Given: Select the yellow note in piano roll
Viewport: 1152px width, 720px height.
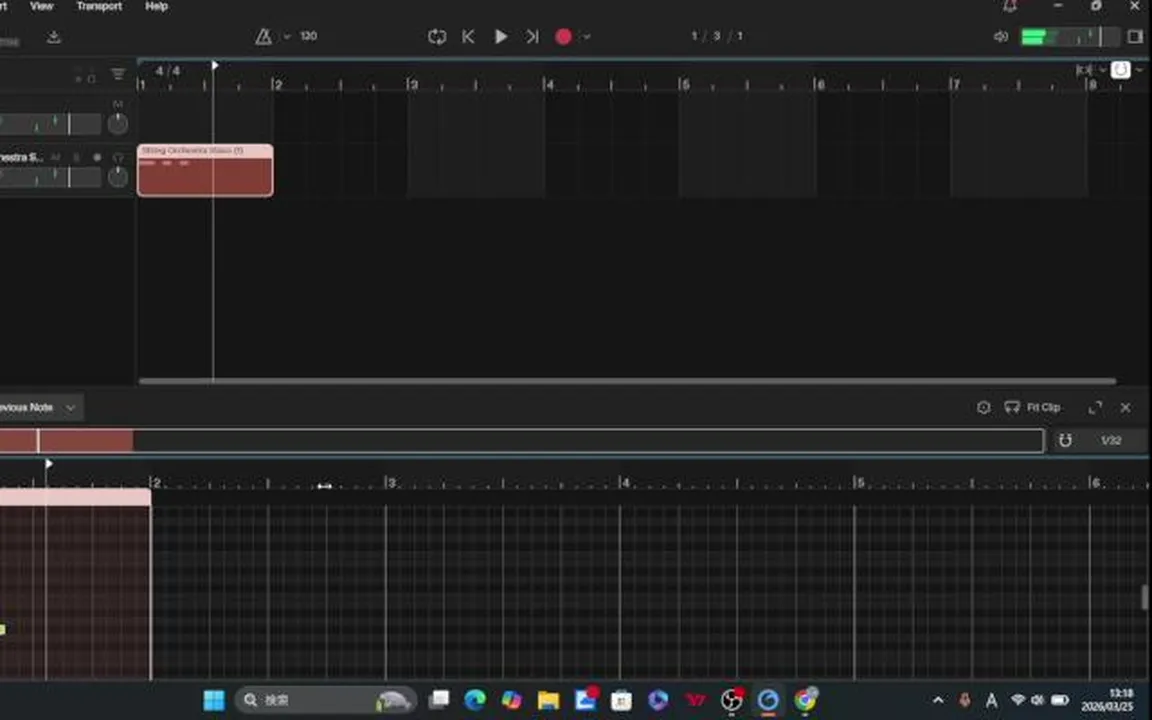Looking at the screenshot, I should pyautogui.click(x=2, y=630).
